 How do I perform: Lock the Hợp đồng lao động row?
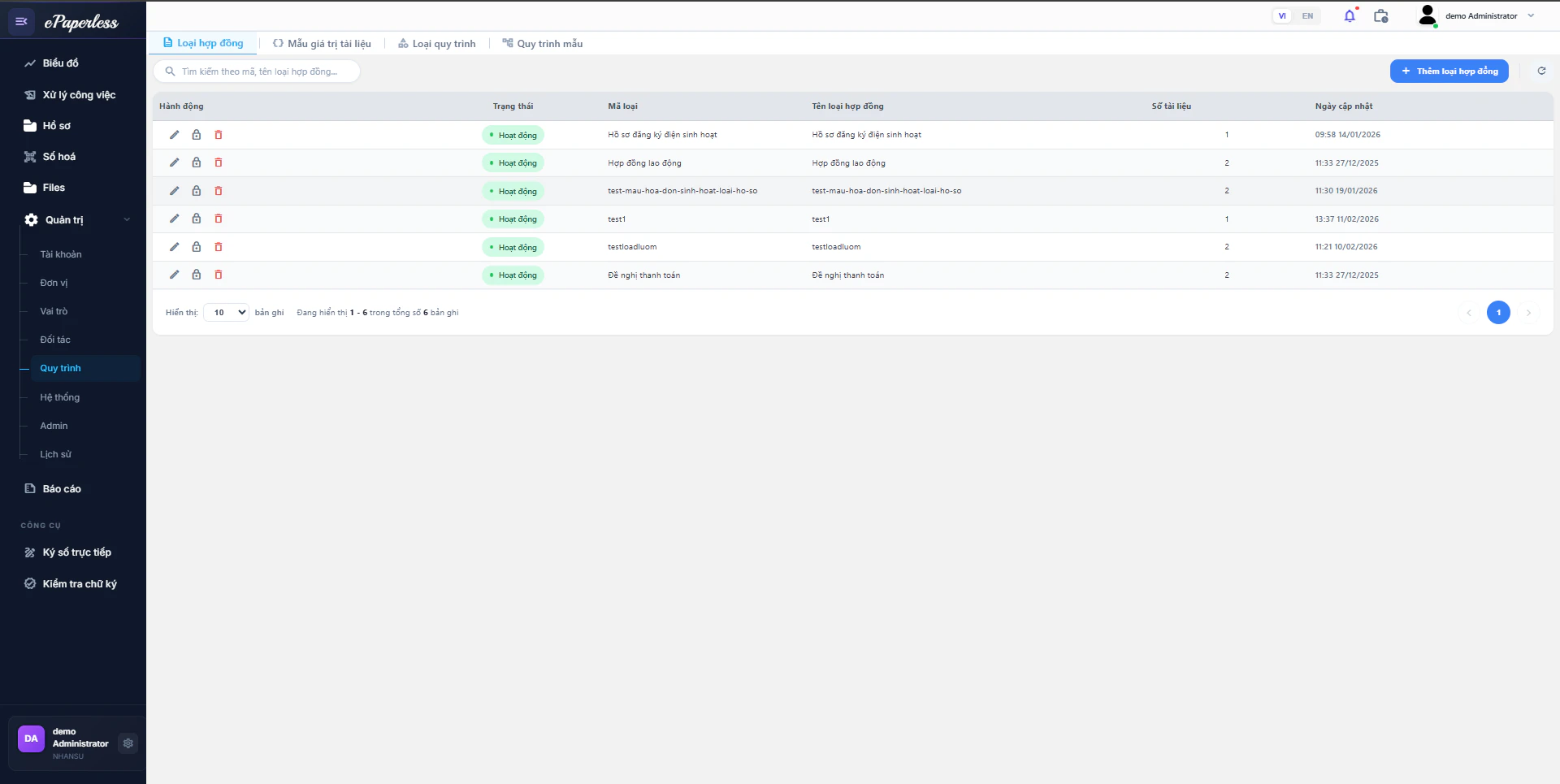click(x=196, y=162)
